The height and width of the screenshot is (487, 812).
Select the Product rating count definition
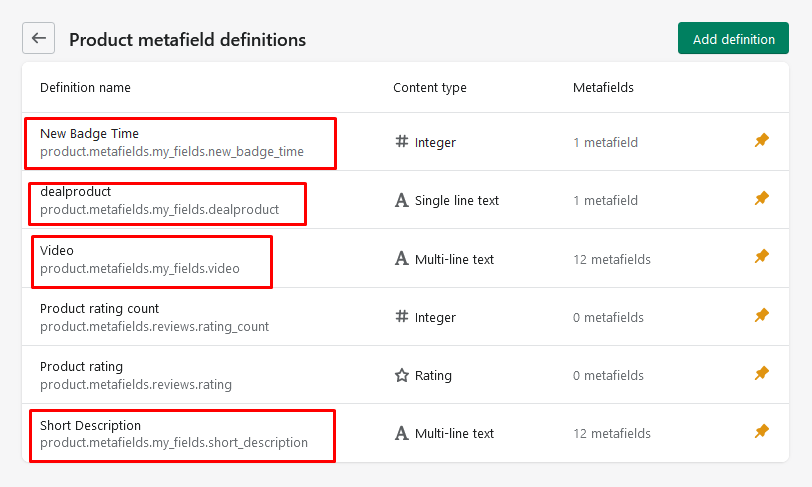coord(100,309)
